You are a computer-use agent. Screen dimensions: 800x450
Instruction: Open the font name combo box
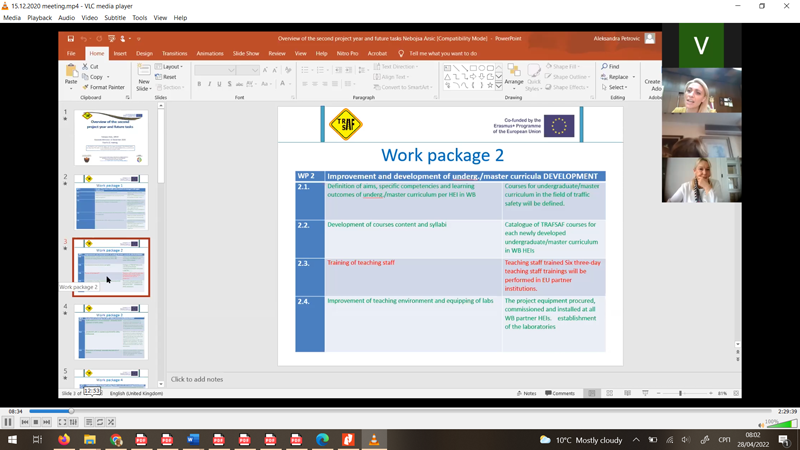click(x=215, y=70)
